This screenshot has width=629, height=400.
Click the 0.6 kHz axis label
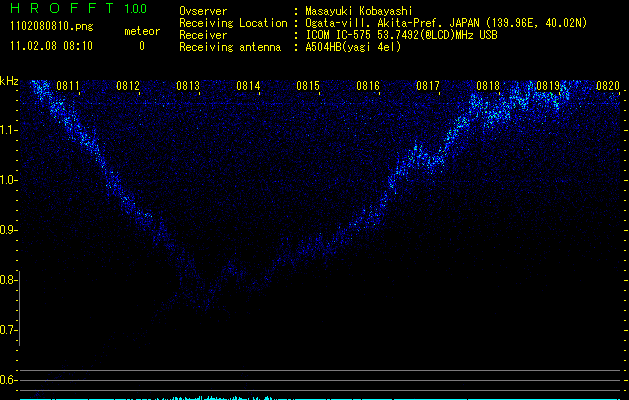8,380
